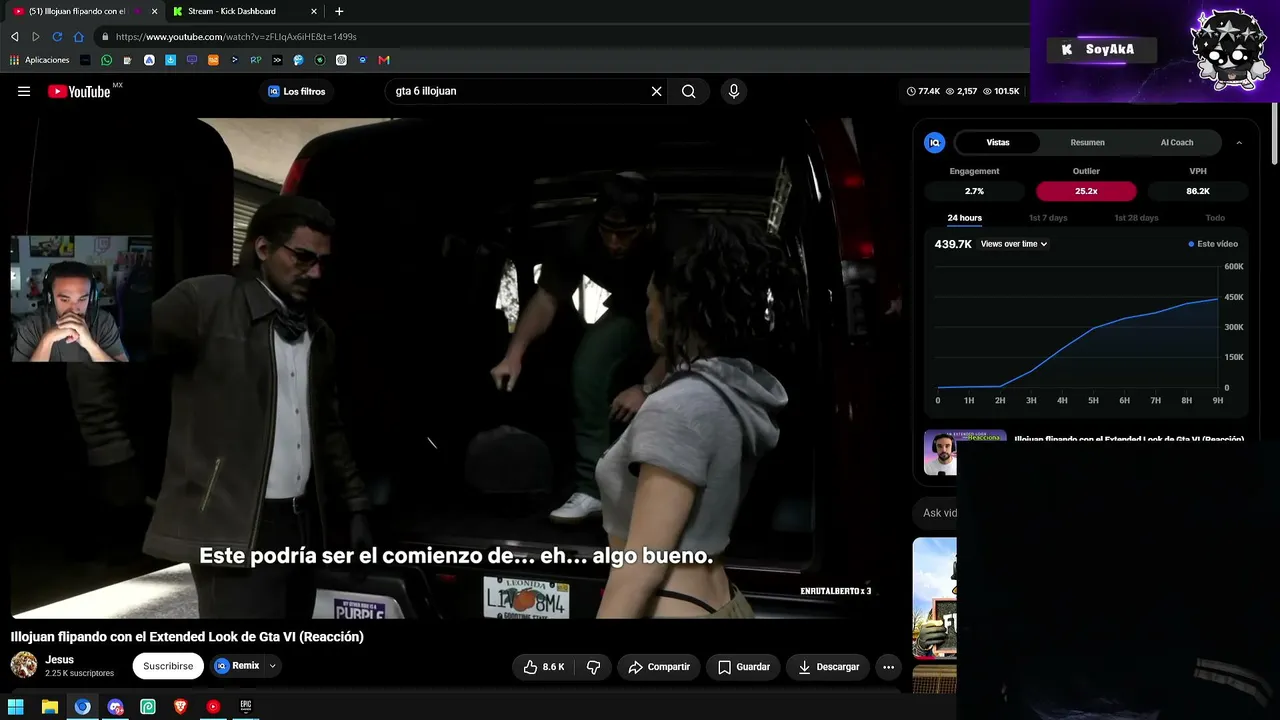Toggle the Este video chart legend
Screen dimensions: 1280x720
1213,244
